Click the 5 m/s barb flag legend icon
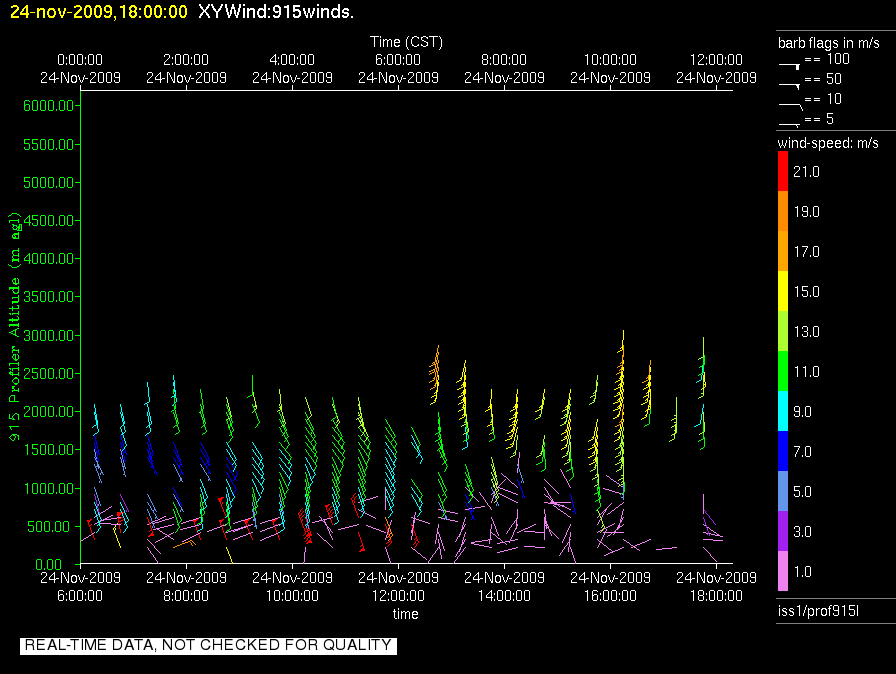This screenshot has height=674, width=896. 790,120
